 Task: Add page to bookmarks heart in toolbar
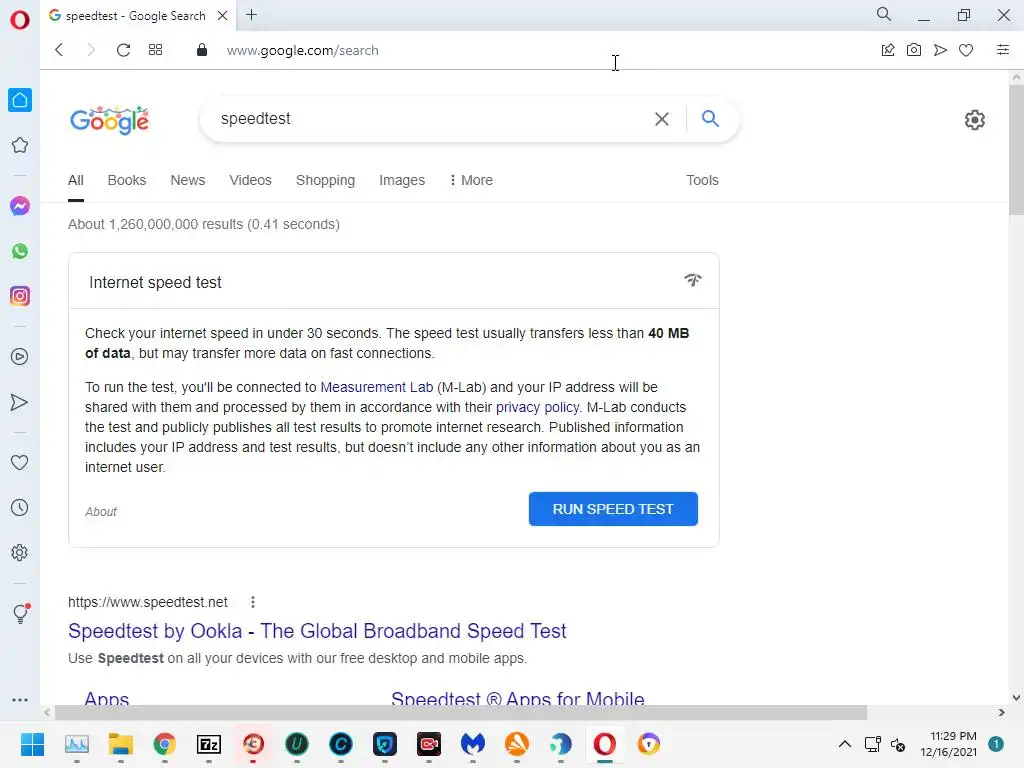[x=966, y=50]
